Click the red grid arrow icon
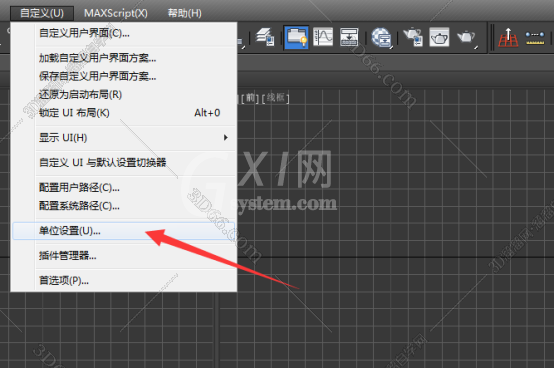 click(x=508, y=37)
